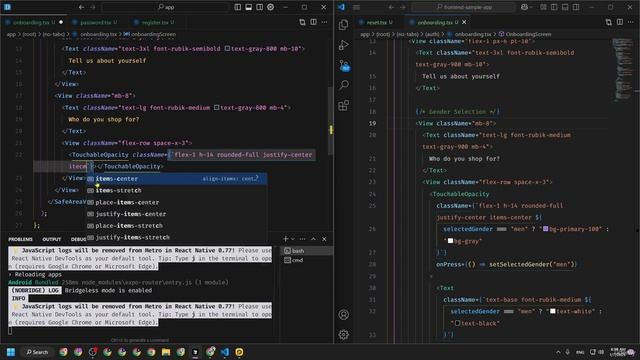Open changes compare icon in left editor
This screenshot has width=640, height=360.
[x=302, y=22]
